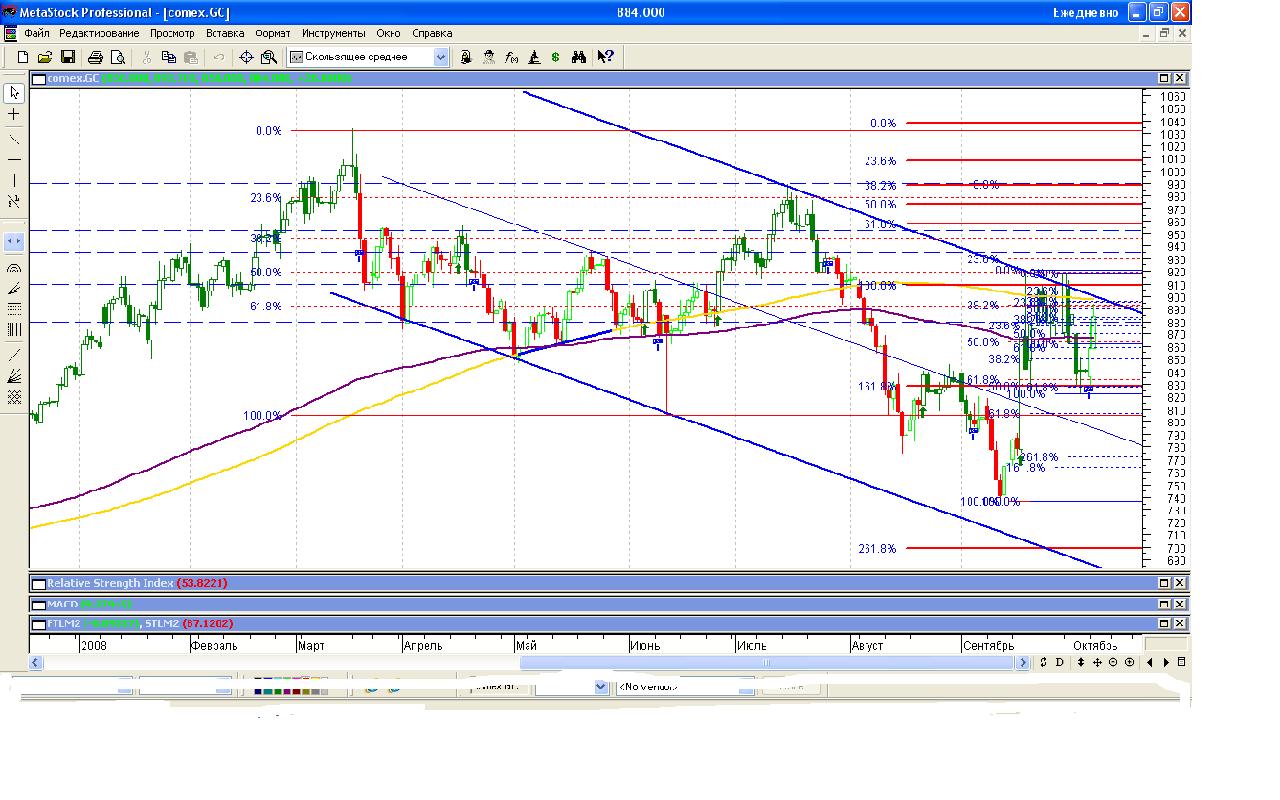Activate the zoom magnifier tool
Screen dimensions: 1280x800
268,57
